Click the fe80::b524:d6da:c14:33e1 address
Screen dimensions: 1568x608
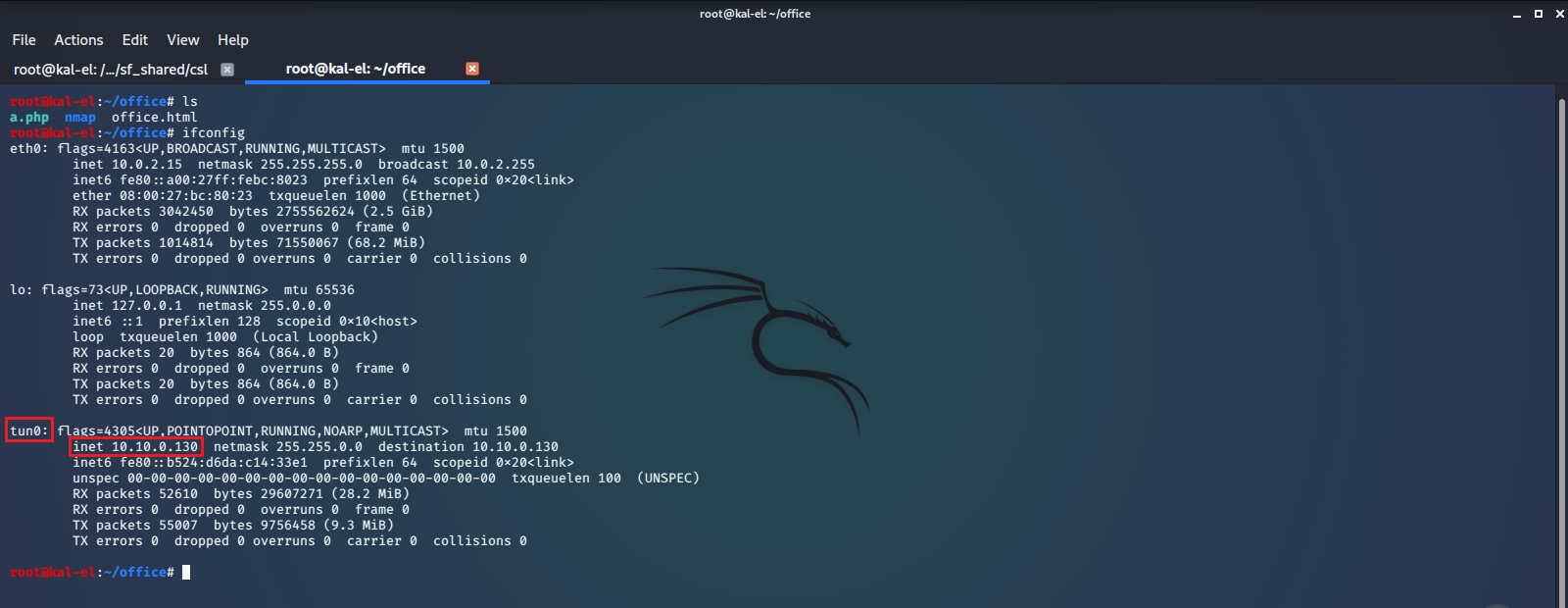214,463
